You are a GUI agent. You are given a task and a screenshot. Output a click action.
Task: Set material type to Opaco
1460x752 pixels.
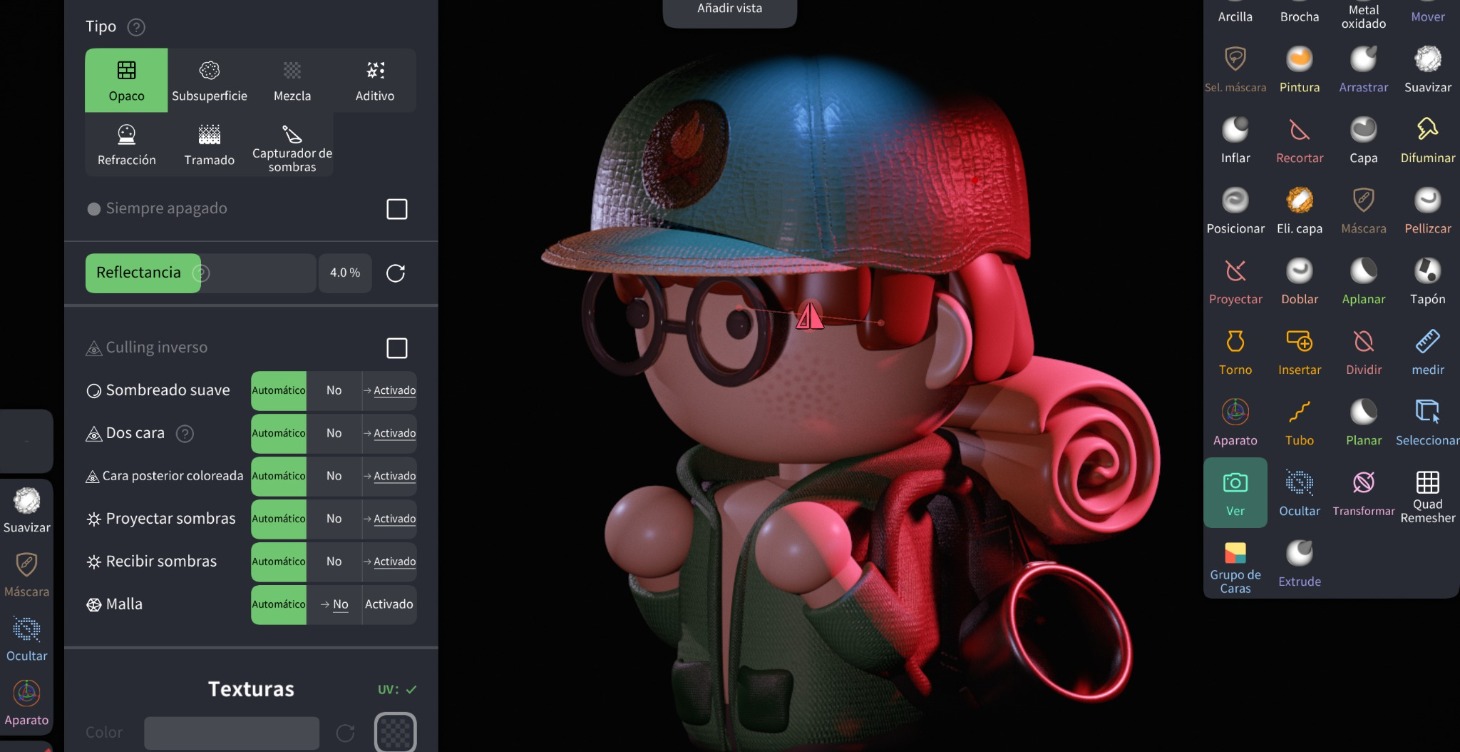126,80
